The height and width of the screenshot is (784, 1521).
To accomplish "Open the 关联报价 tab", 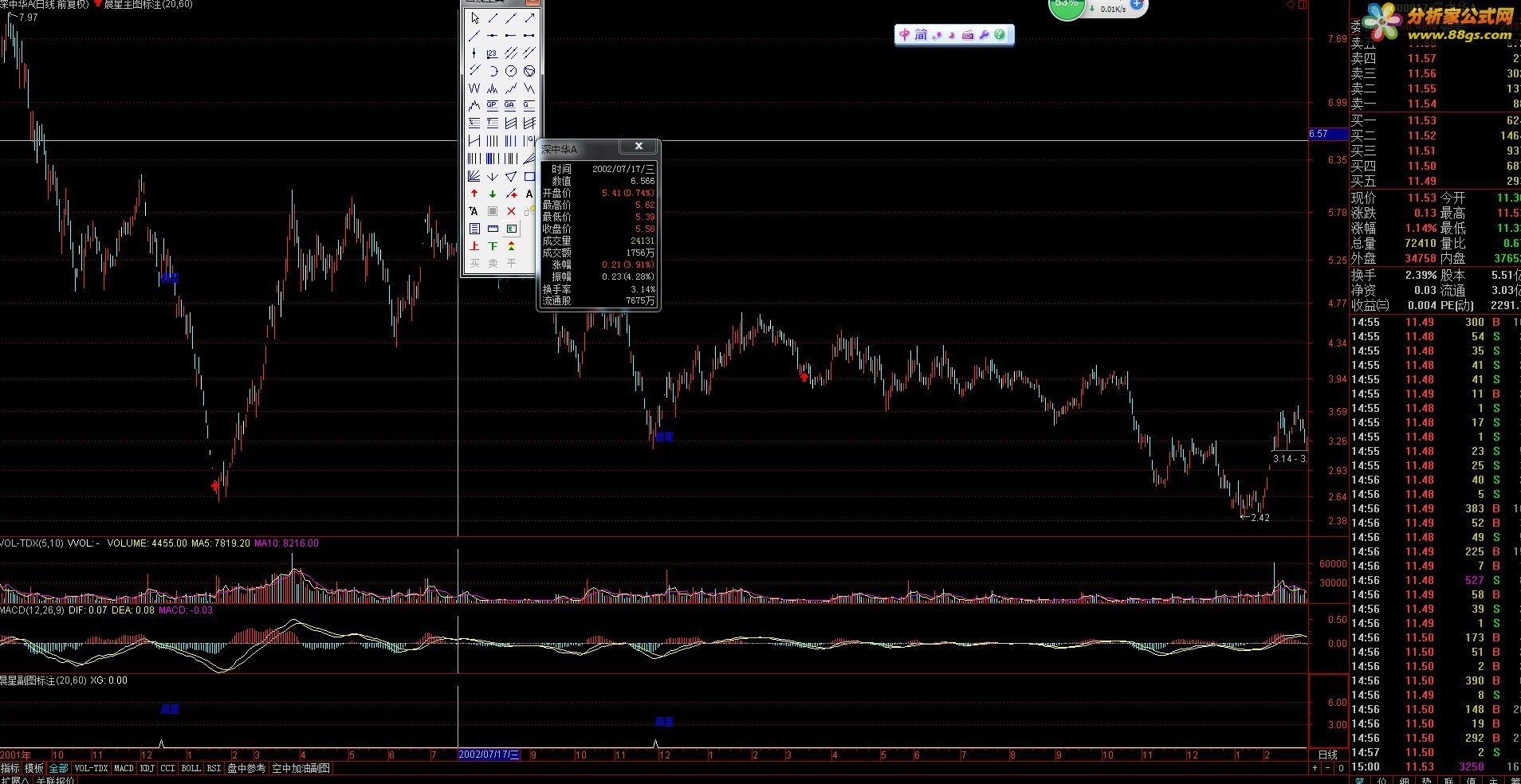I will click(55, 780).
